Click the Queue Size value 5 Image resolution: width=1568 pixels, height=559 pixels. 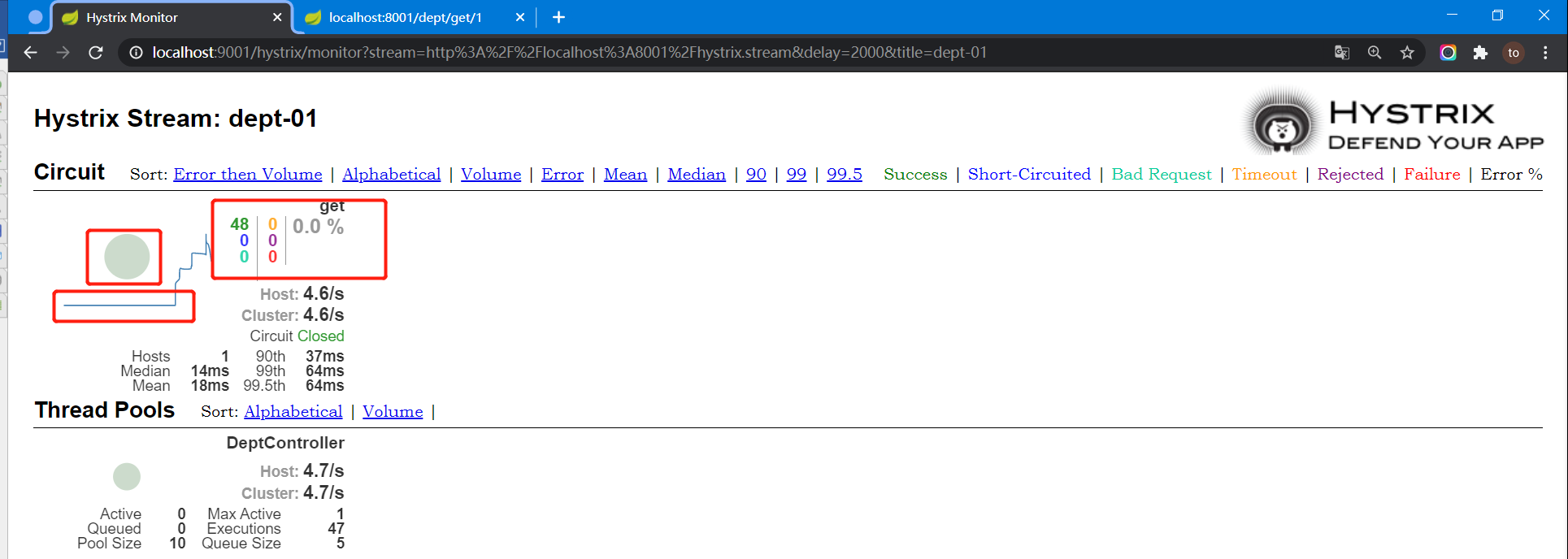point(341,543)
